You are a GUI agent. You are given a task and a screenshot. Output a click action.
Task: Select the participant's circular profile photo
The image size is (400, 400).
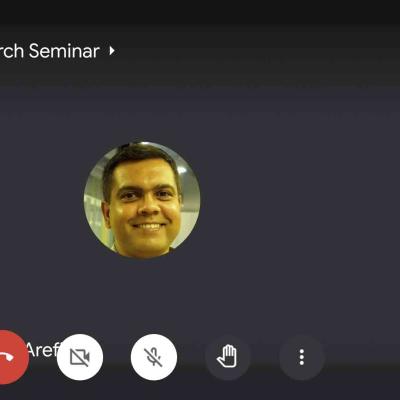point(142,200)
